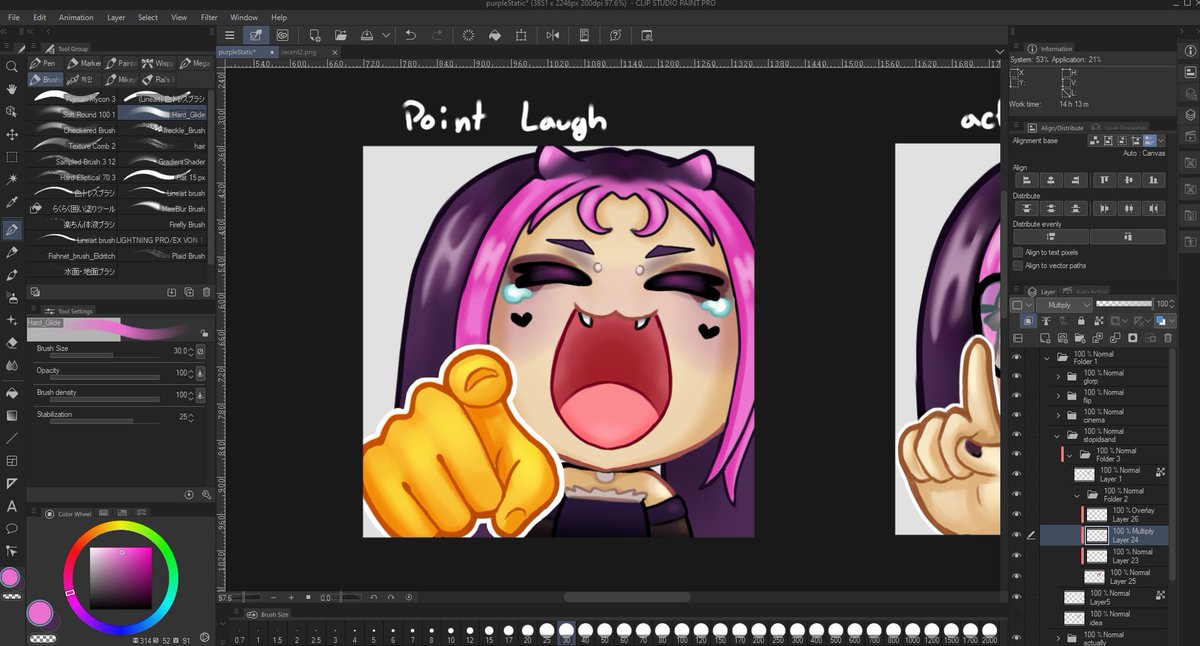Hide the Layer 24 layer
Screen dimensions: 1200x646
tap(1016, 535)
